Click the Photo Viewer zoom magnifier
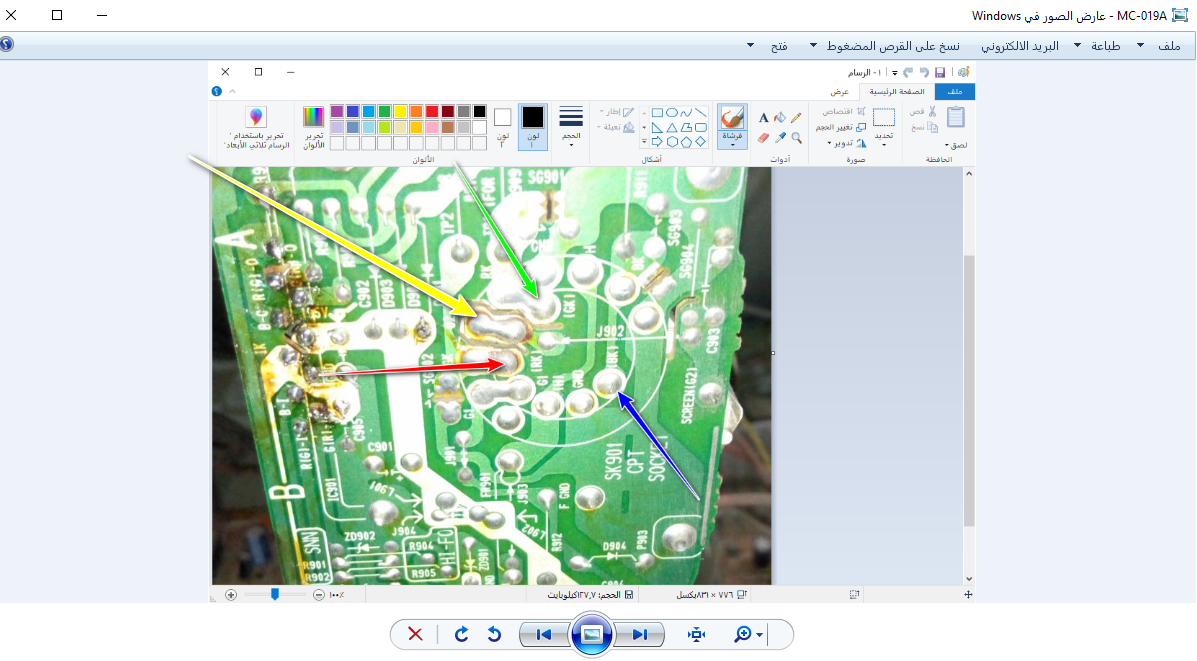 [x=742, y=634]
